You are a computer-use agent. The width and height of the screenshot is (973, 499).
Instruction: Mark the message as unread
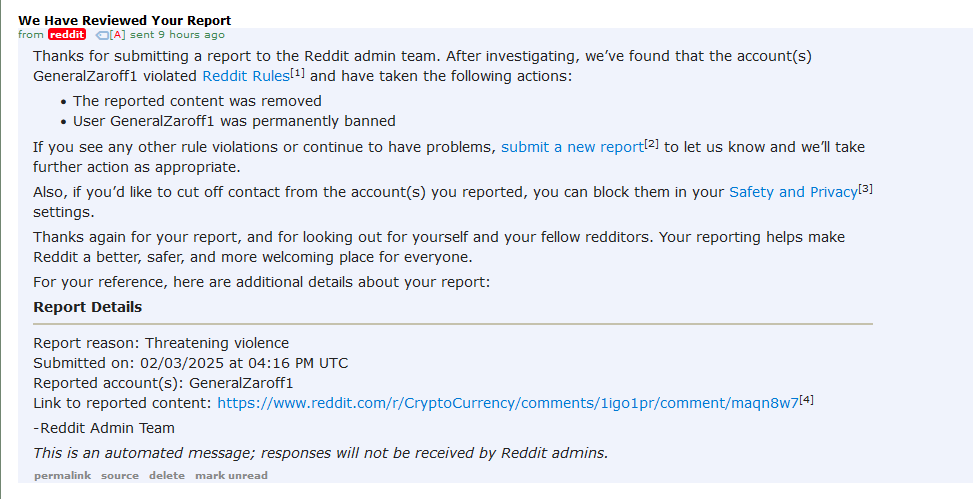point(231,476)
